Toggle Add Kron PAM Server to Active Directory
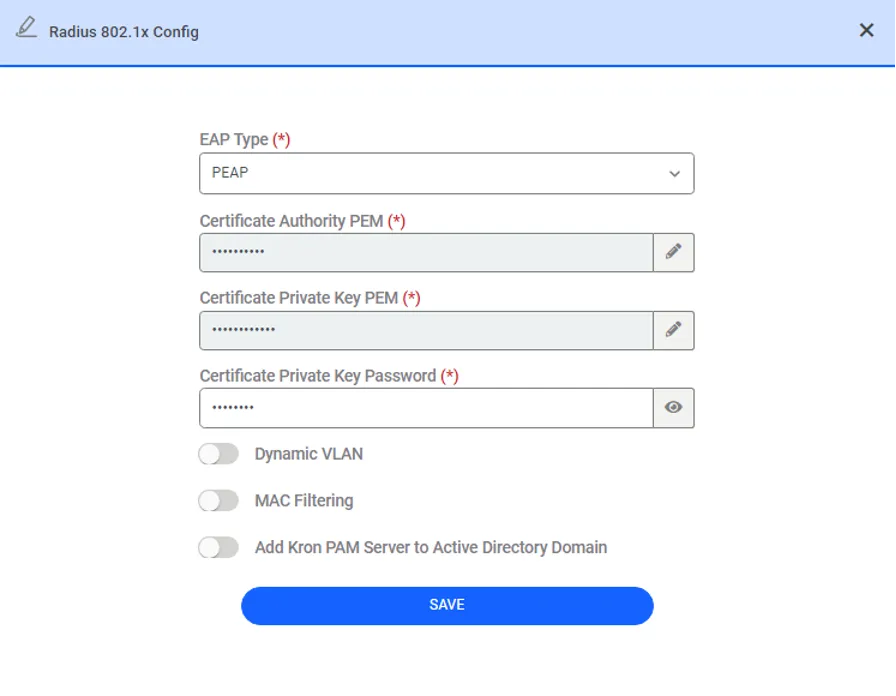This screenshot has height=696, width=896. (218, 547)
